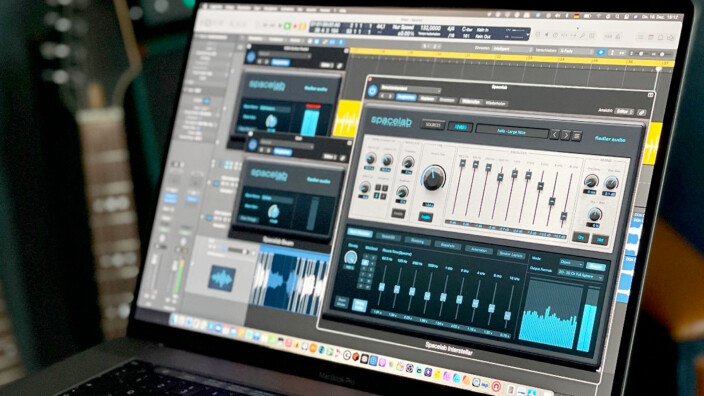
Task: Click the blue audio file thumbnail in the editor
Action: coord(221,278)
